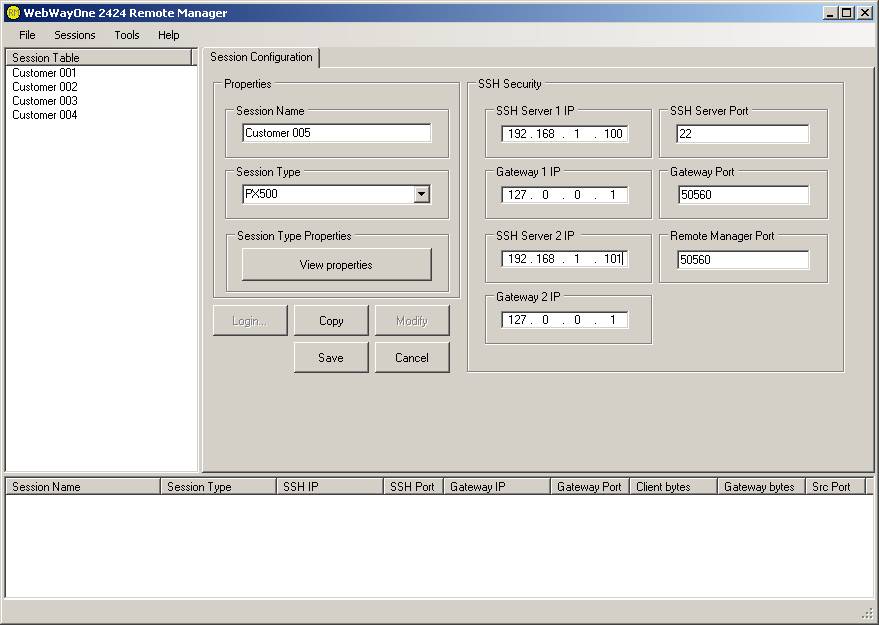879x625 pixels.
Task: Select Customer 001 in the Session Table
Action: click(x=44, y=73)
